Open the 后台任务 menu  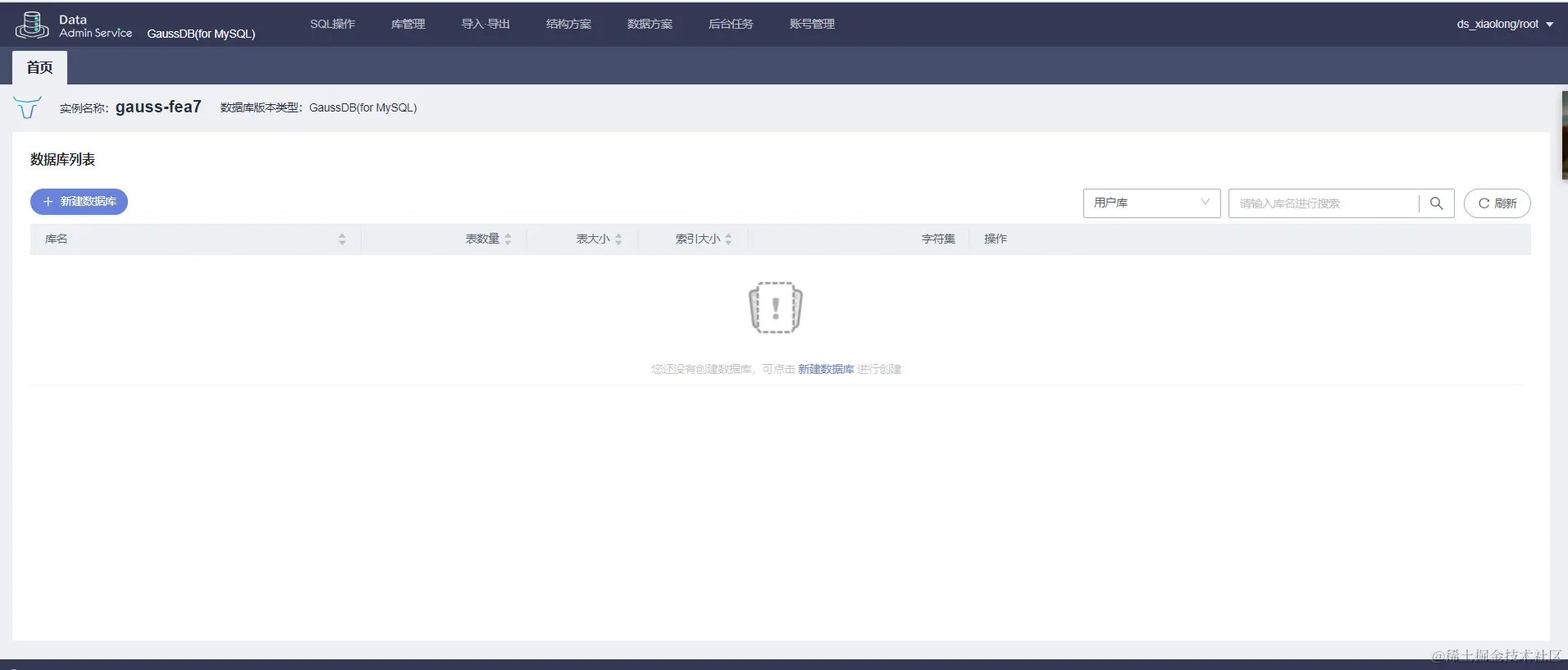click(x=731, y=25)
